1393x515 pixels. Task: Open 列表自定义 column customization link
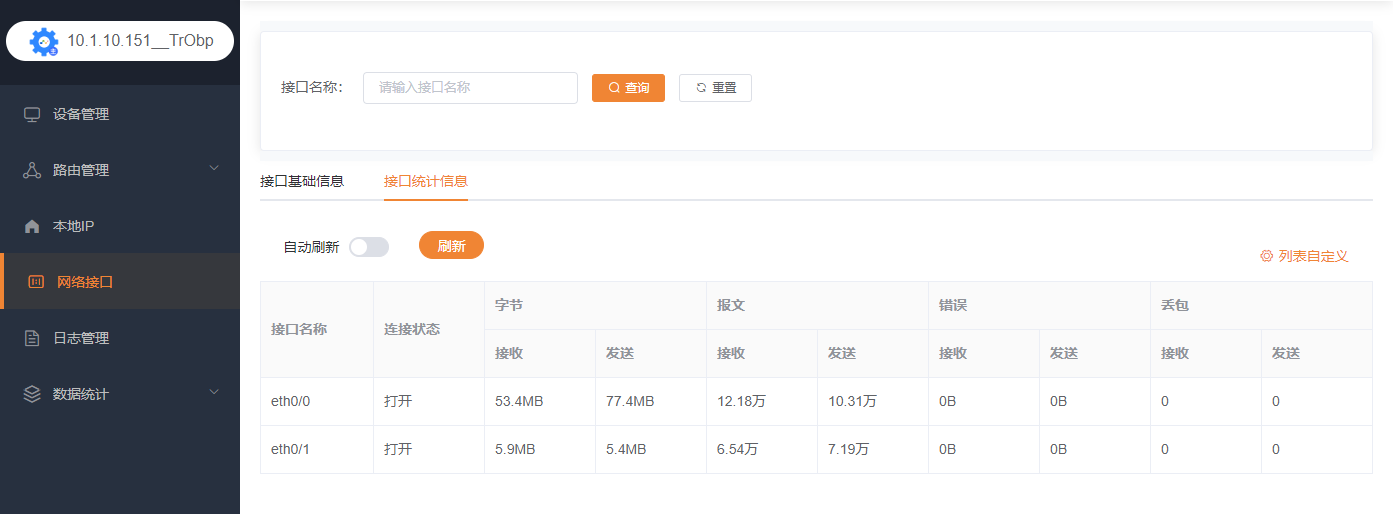click(x=1313, y=256)
